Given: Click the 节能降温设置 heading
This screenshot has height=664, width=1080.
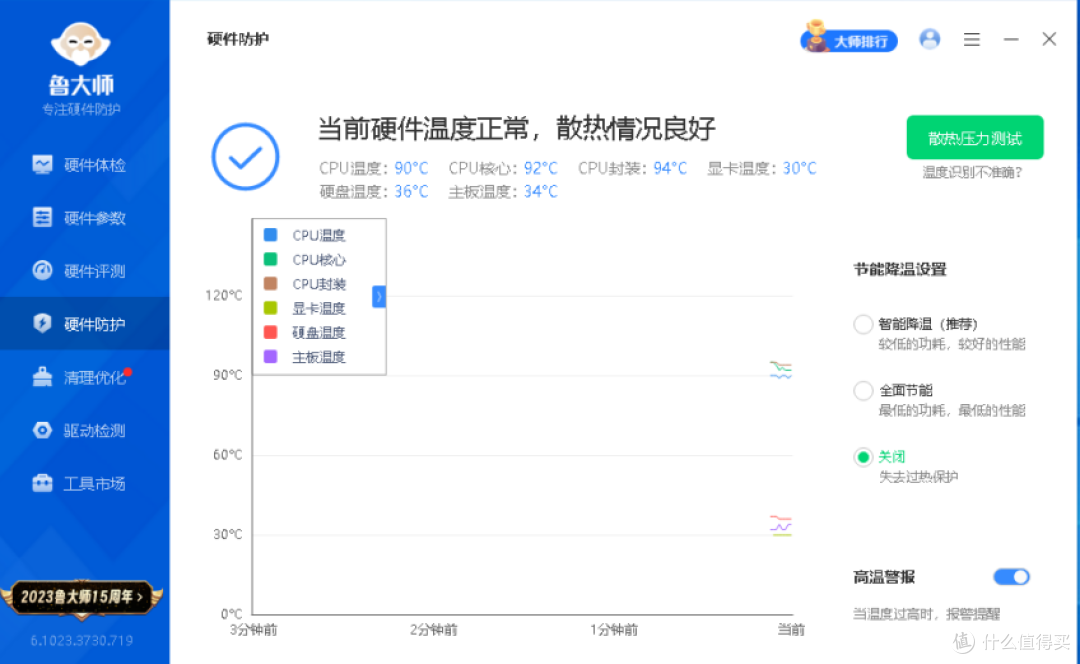Looking at the screenshot, I should 900,269.
